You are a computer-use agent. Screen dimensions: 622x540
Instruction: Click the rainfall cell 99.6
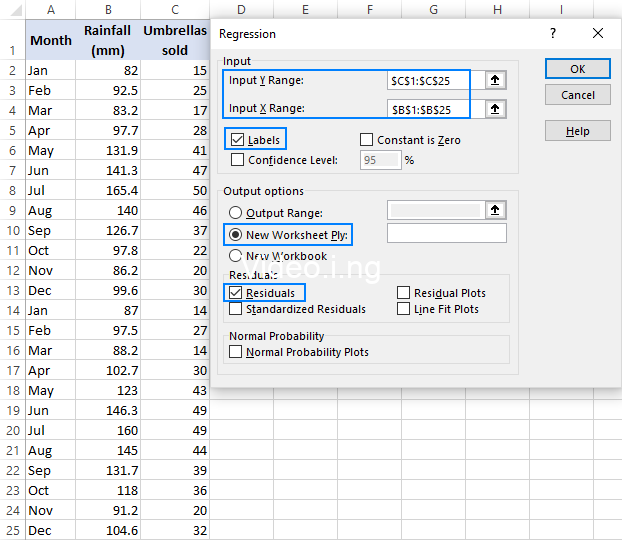tap(108, 290)
